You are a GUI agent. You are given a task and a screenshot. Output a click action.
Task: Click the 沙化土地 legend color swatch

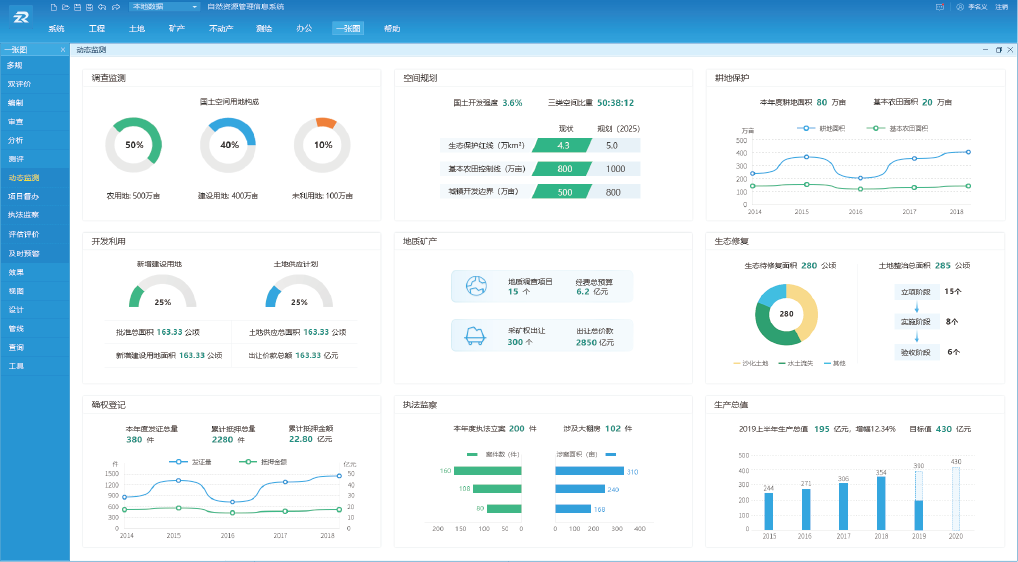pos(738,362)
